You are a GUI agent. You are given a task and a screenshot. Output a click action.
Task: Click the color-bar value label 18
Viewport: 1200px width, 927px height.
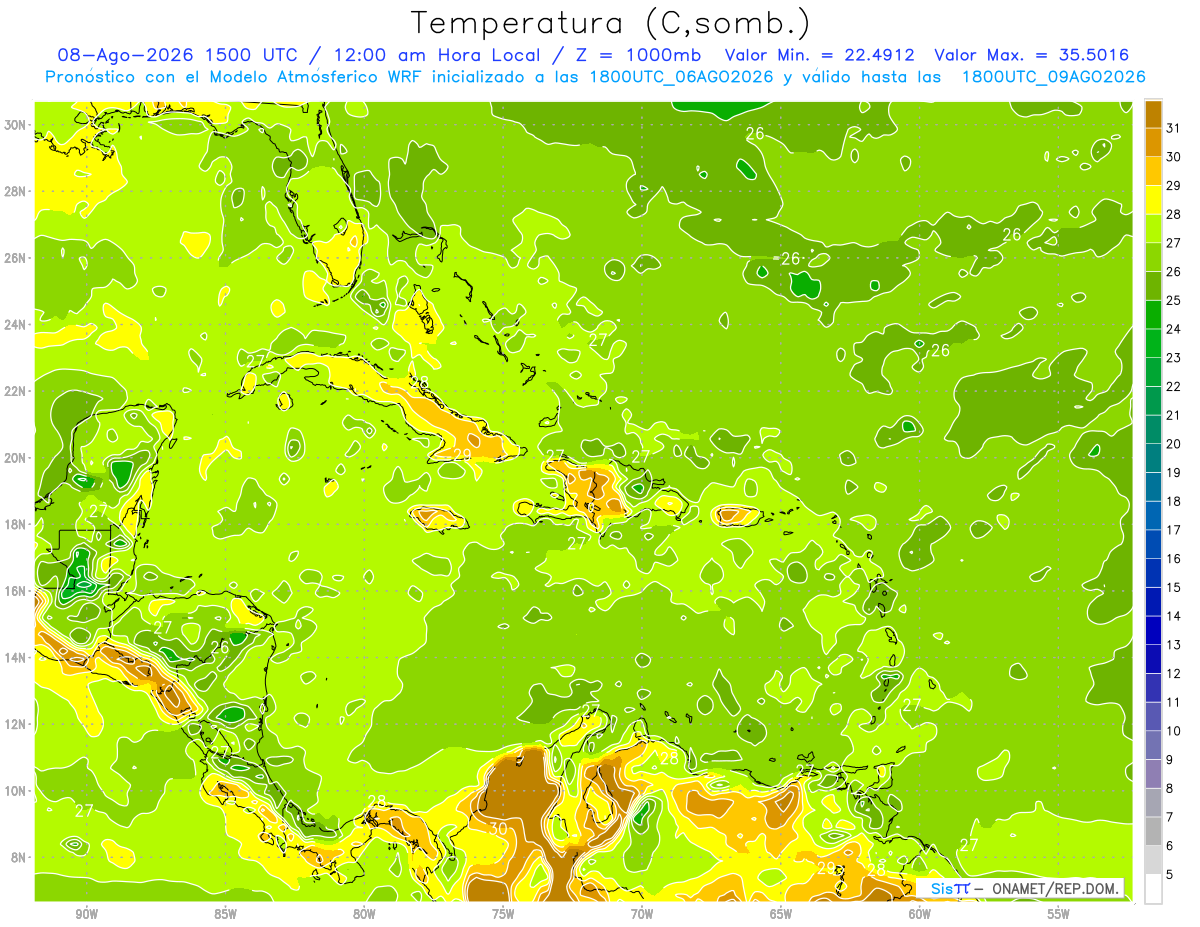pyautogui.click(x=1174, y=501)
